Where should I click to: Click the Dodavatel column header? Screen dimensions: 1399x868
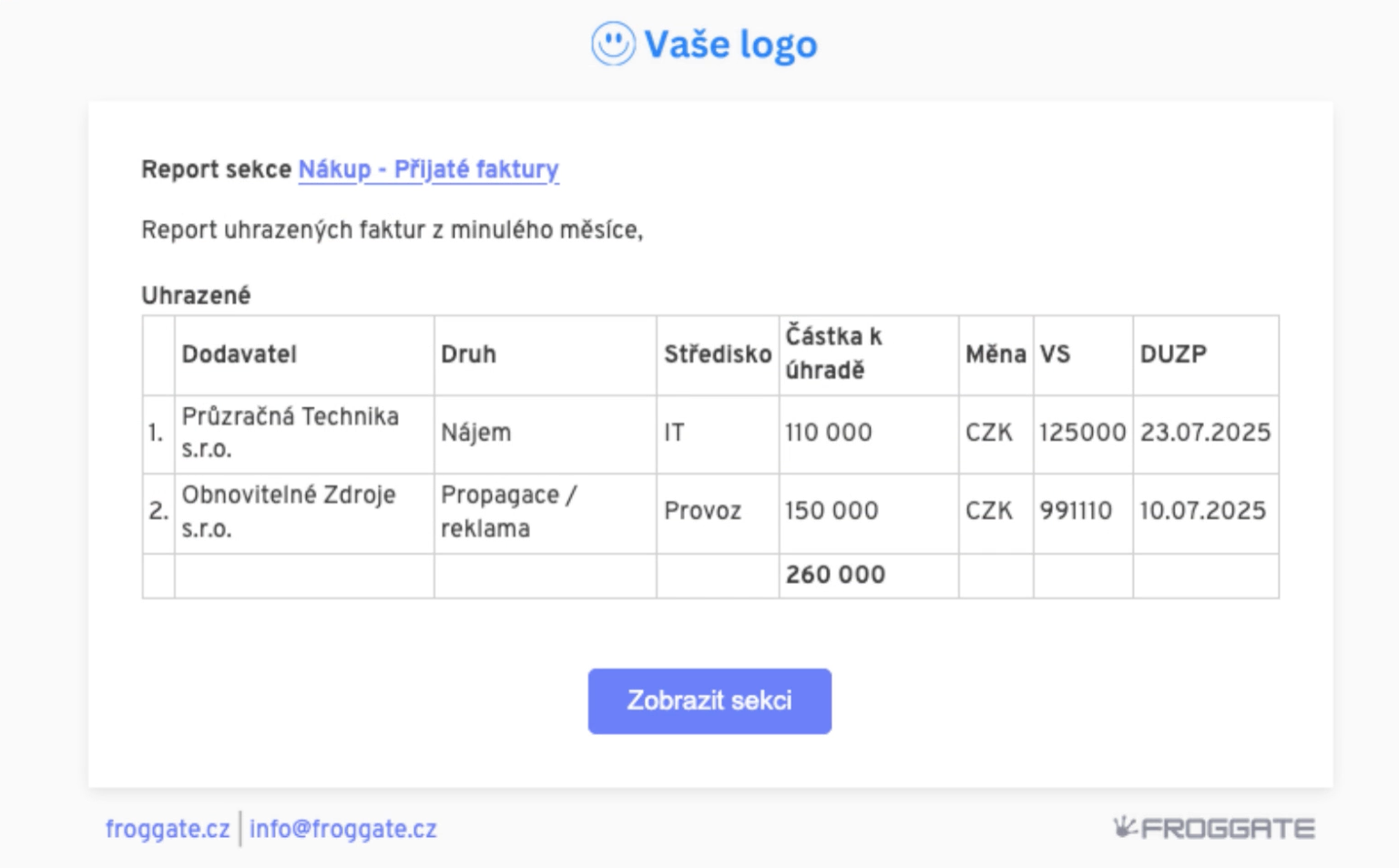pyautogui.click(x=240, y=354)
